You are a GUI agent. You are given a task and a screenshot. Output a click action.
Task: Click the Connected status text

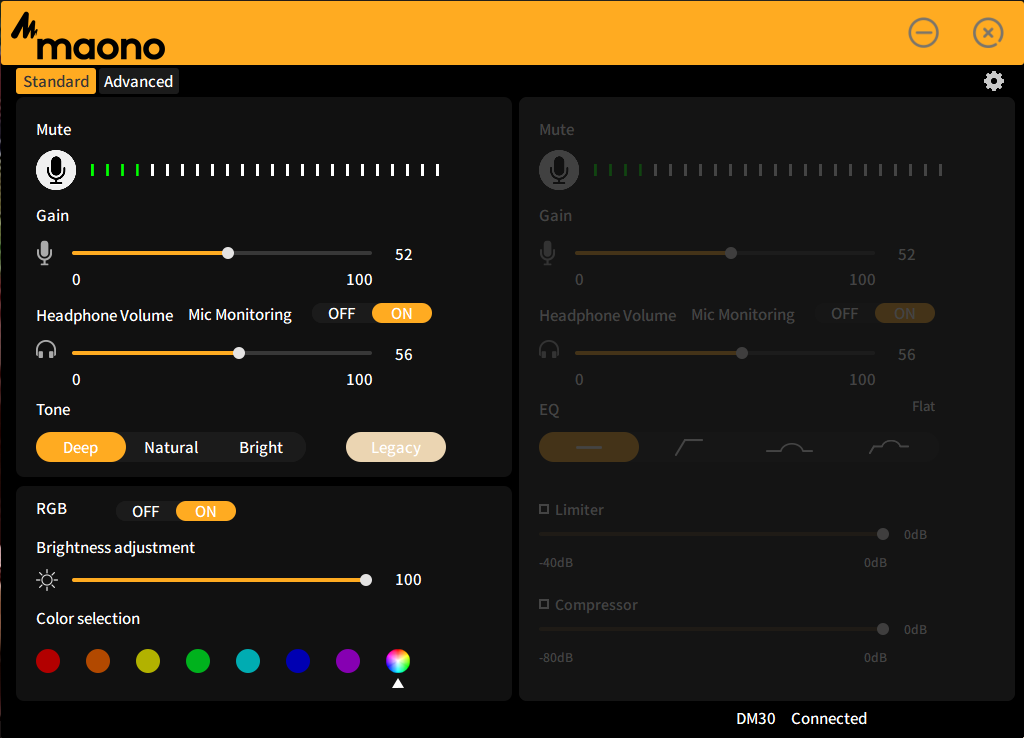pyautogui.click(x=829, y=718)
